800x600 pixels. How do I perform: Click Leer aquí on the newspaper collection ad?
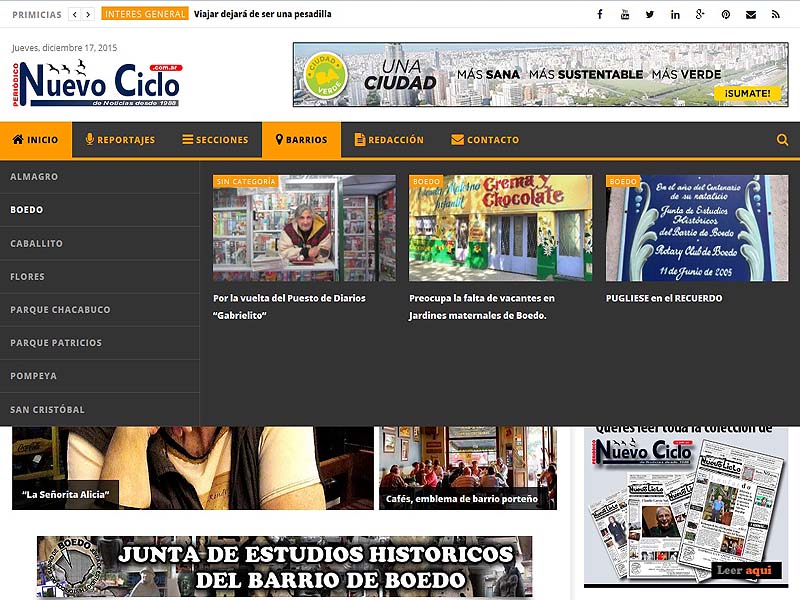744,570
